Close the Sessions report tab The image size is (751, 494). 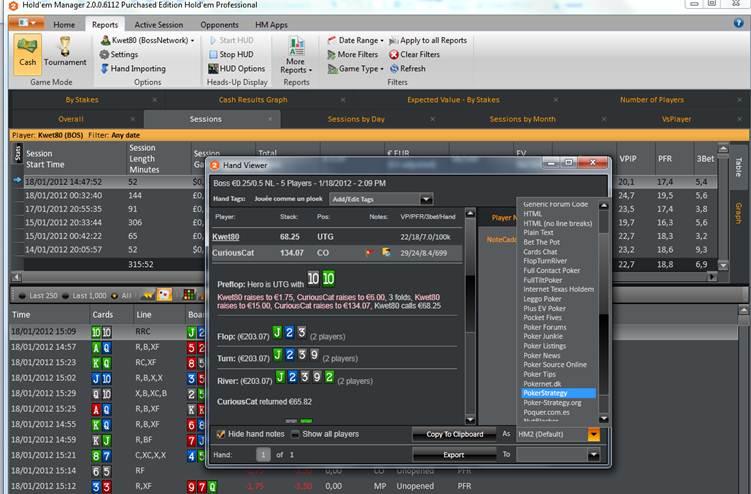point(270,119)
